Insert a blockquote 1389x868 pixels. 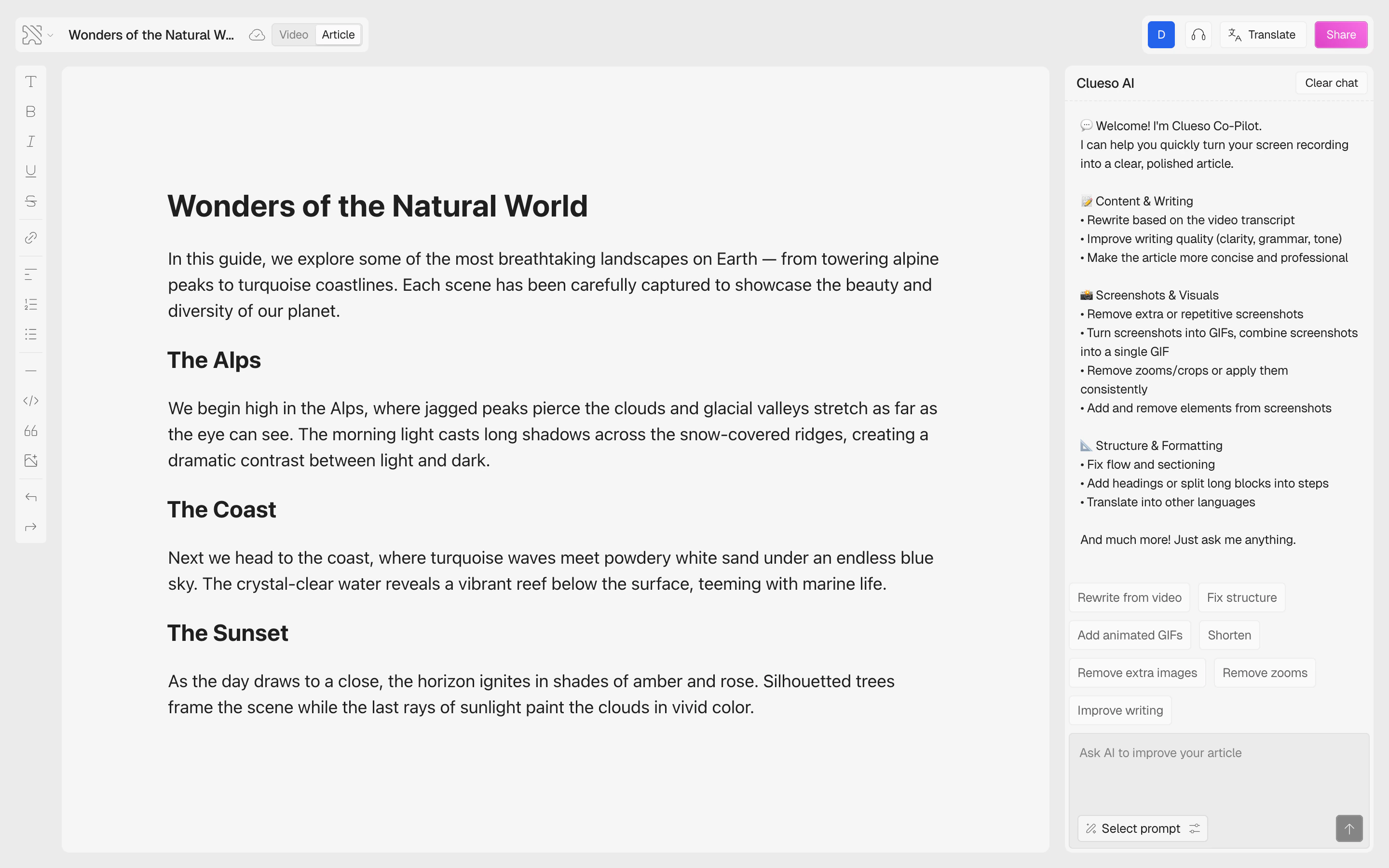[31, 431]
